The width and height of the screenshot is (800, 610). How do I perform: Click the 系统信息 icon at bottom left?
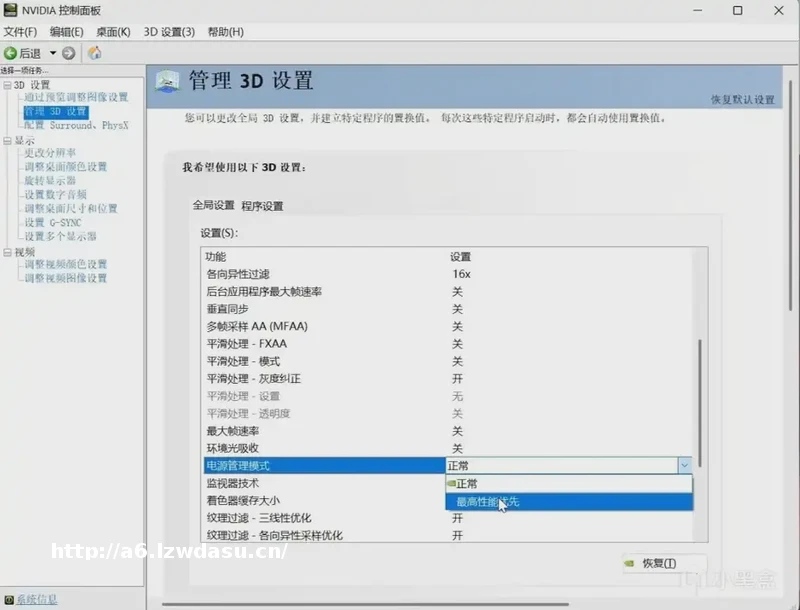[x=8, y=599]
